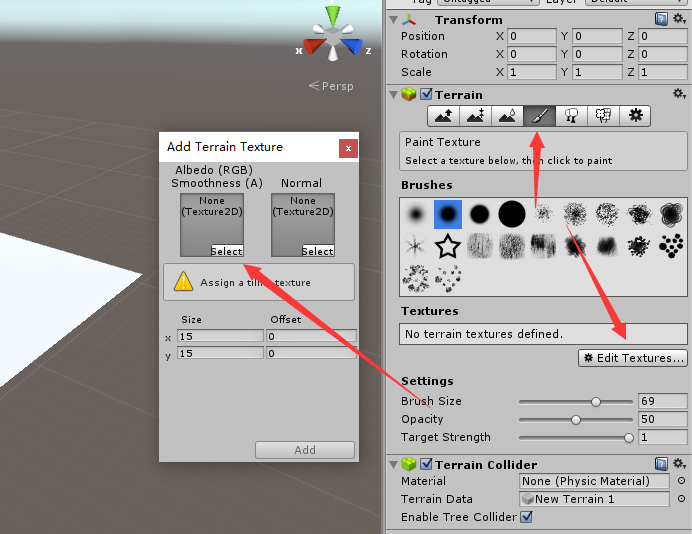Choose the soft blurred round brush
Screen dimensions: 692x534
(x=416, y=214)
